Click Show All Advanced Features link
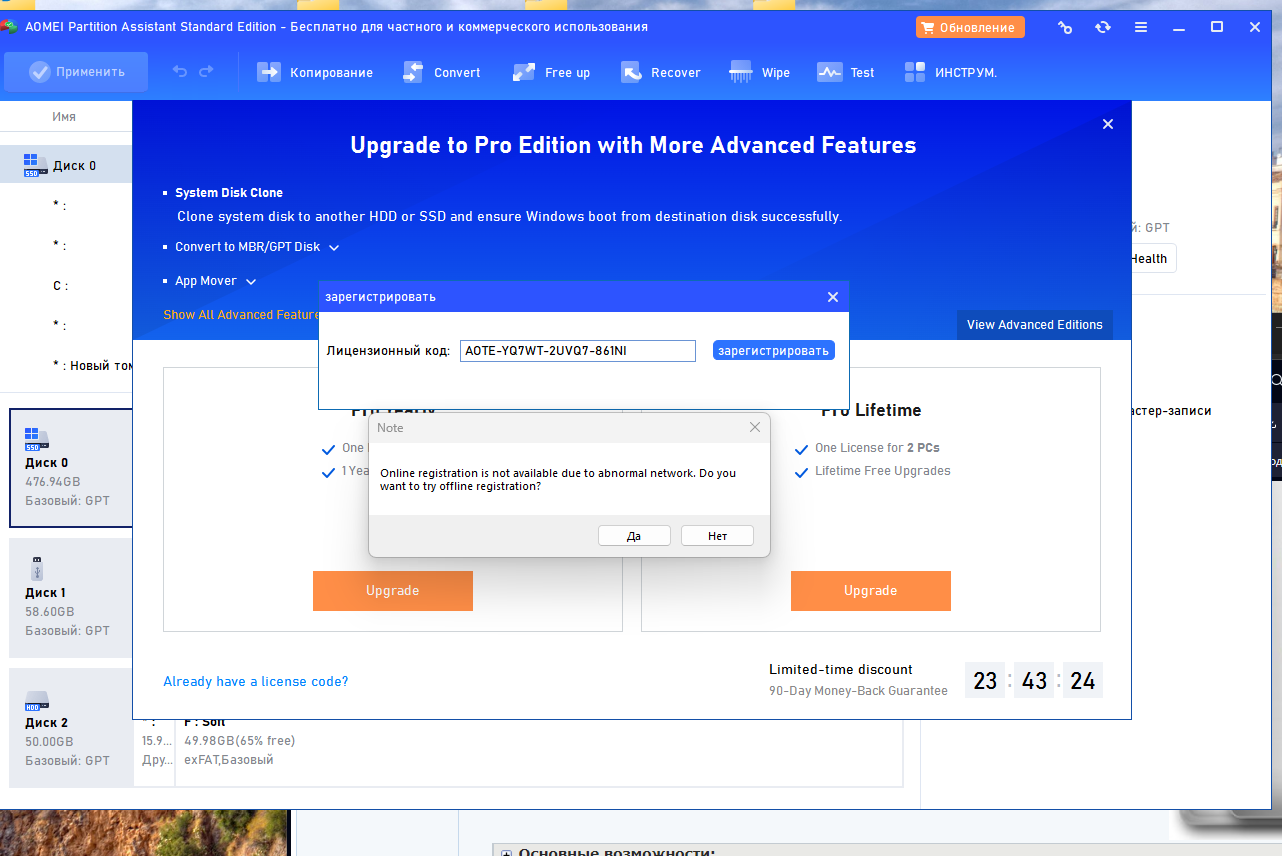 (241, 314)
